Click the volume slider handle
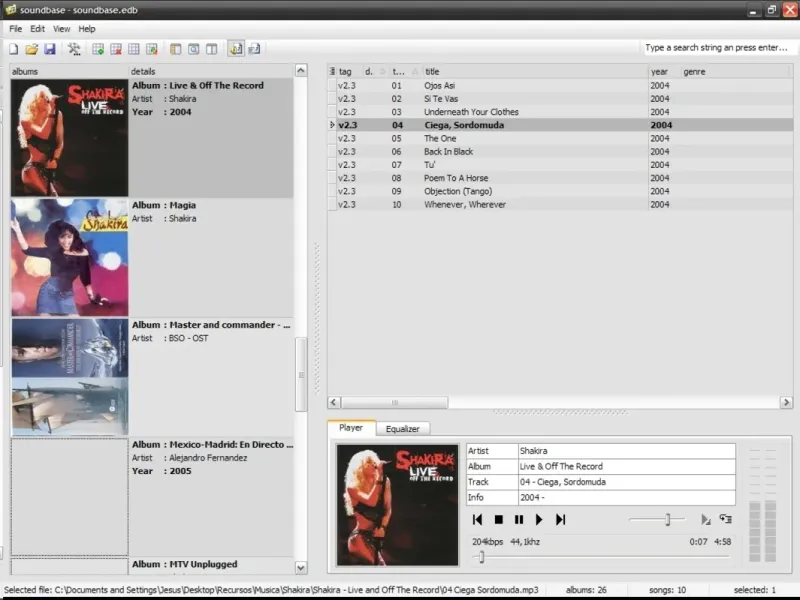This screenshot has width=800, height=600. (x=667, y=519)
